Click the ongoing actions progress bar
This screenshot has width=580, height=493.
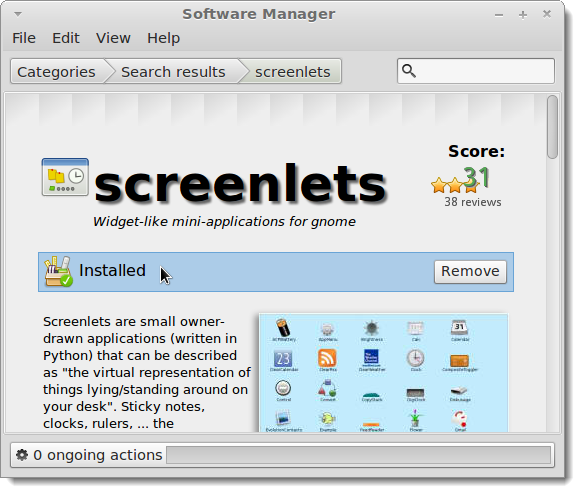tap(358, 455)
